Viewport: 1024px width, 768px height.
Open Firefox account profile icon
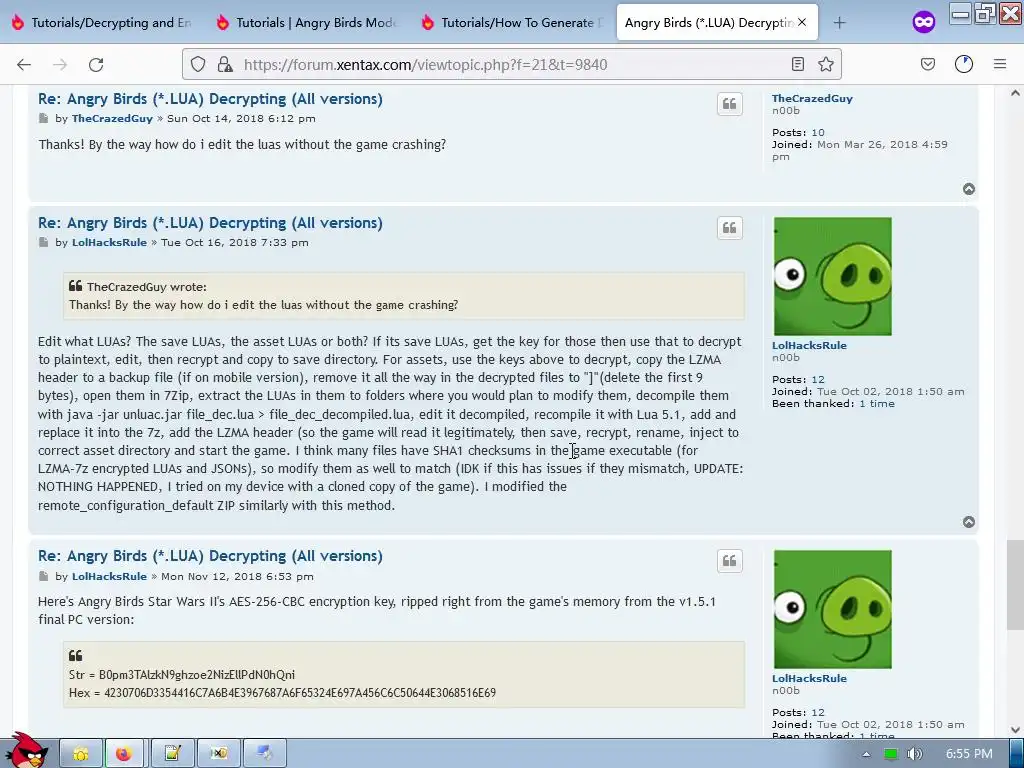coord(964,64)
